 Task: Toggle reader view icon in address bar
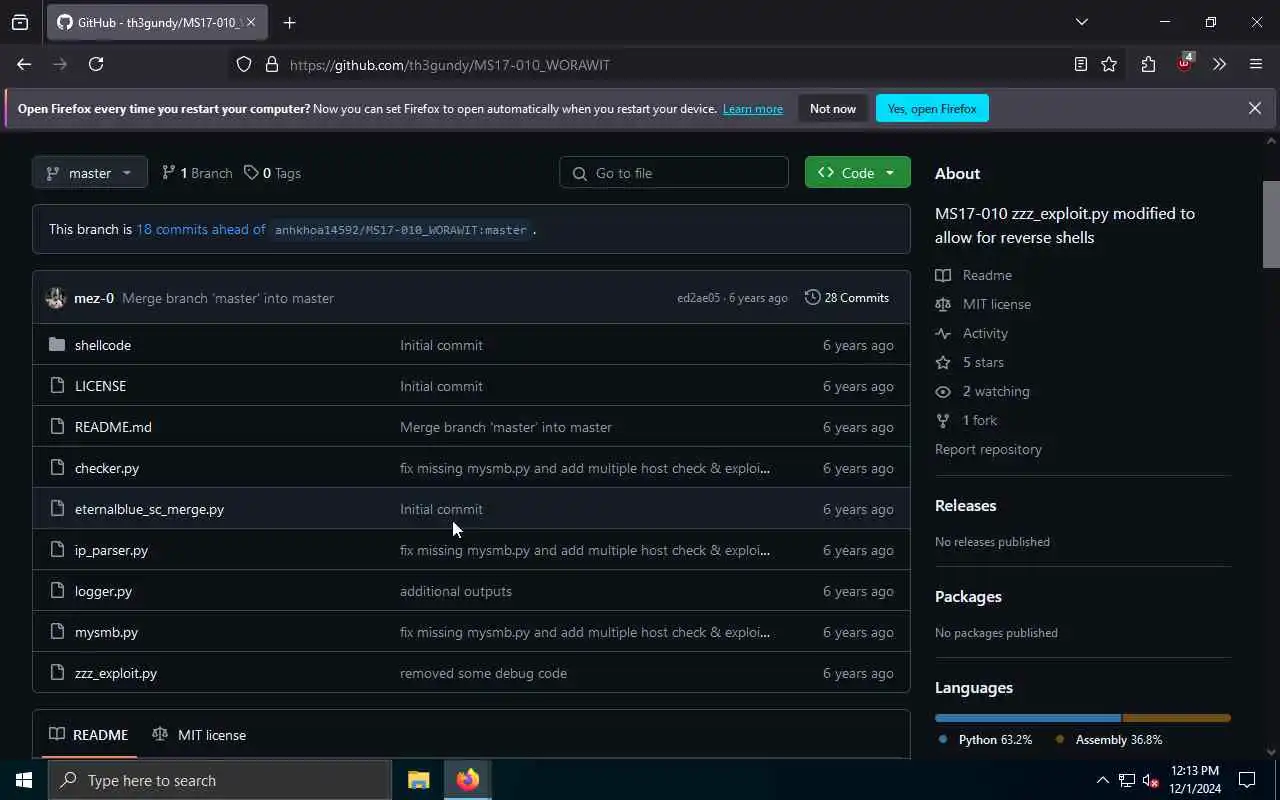[1081, 64]
